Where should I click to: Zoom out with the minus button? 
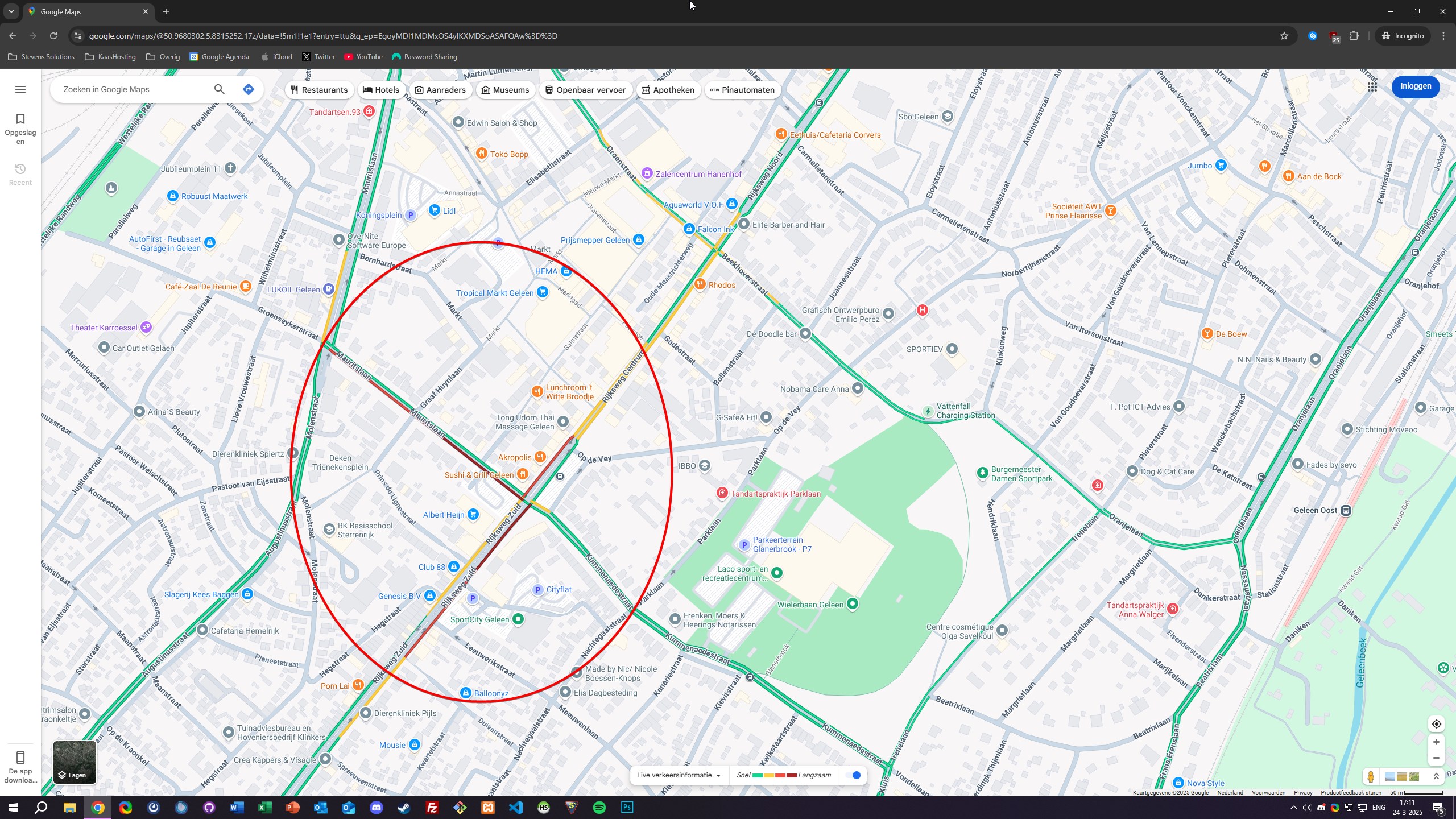[1436, 758]
